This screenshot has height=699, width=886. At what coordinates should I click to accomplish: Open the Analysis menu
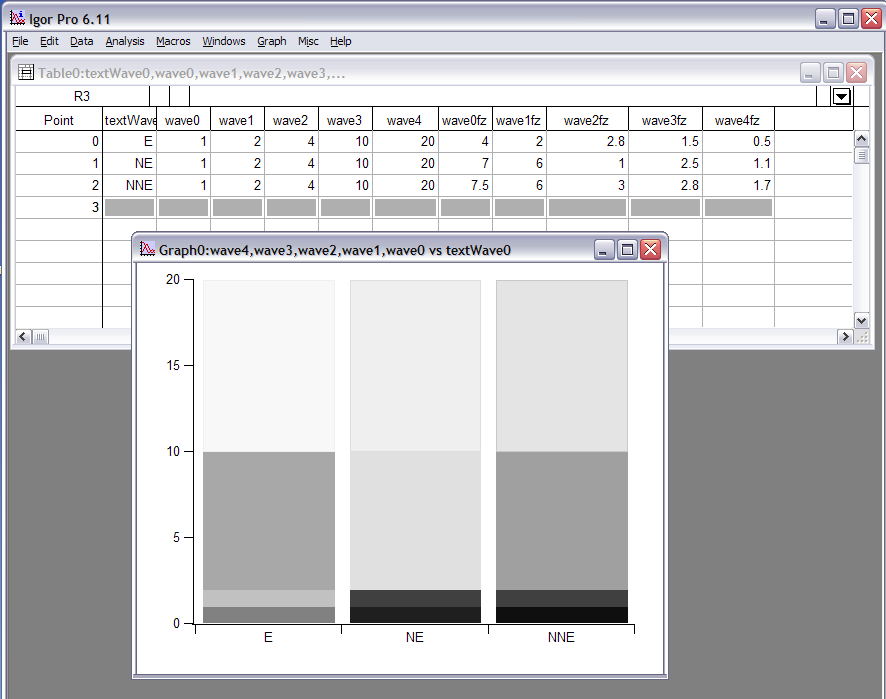click(x=125, y=41)
